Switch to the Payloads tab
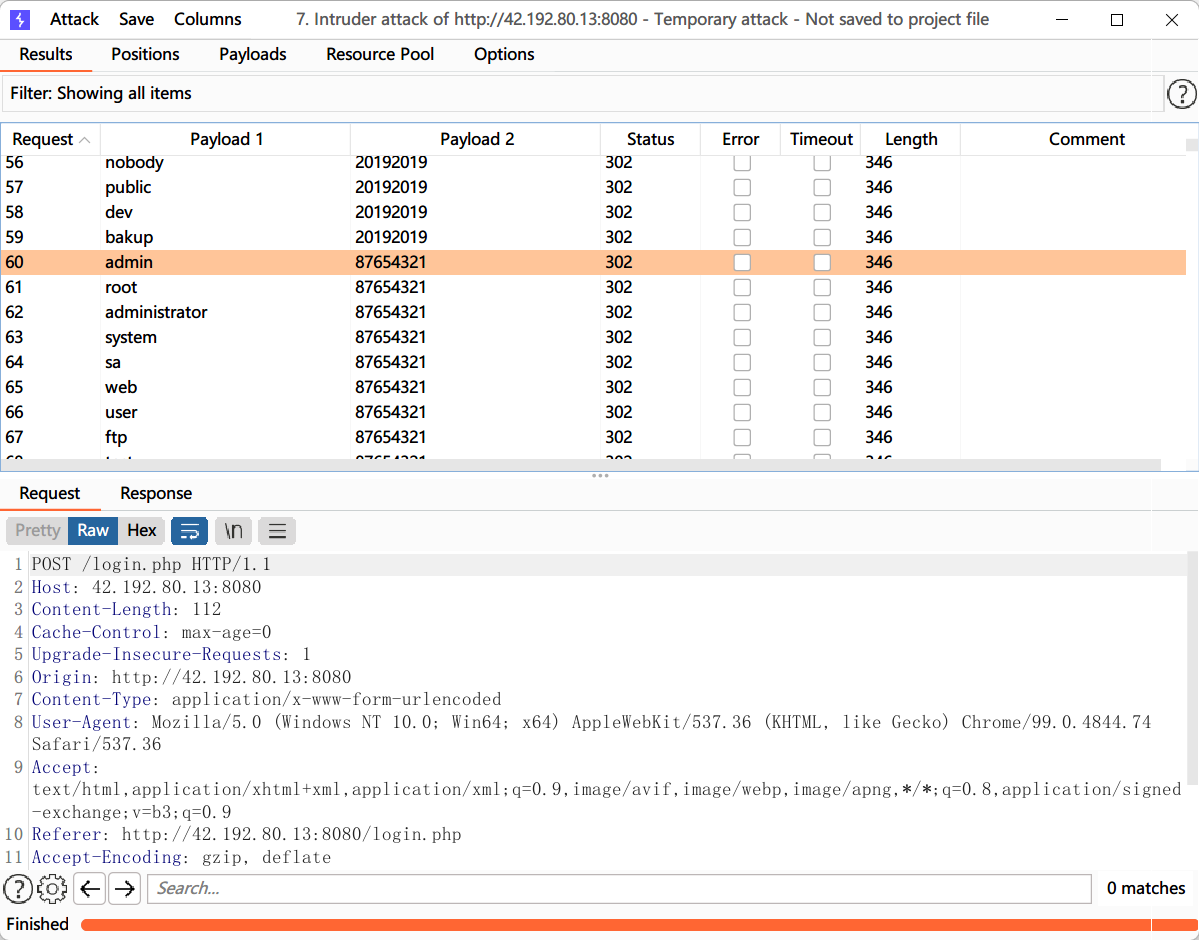The width and height of the screenshot is (1199, 940). 252,54
